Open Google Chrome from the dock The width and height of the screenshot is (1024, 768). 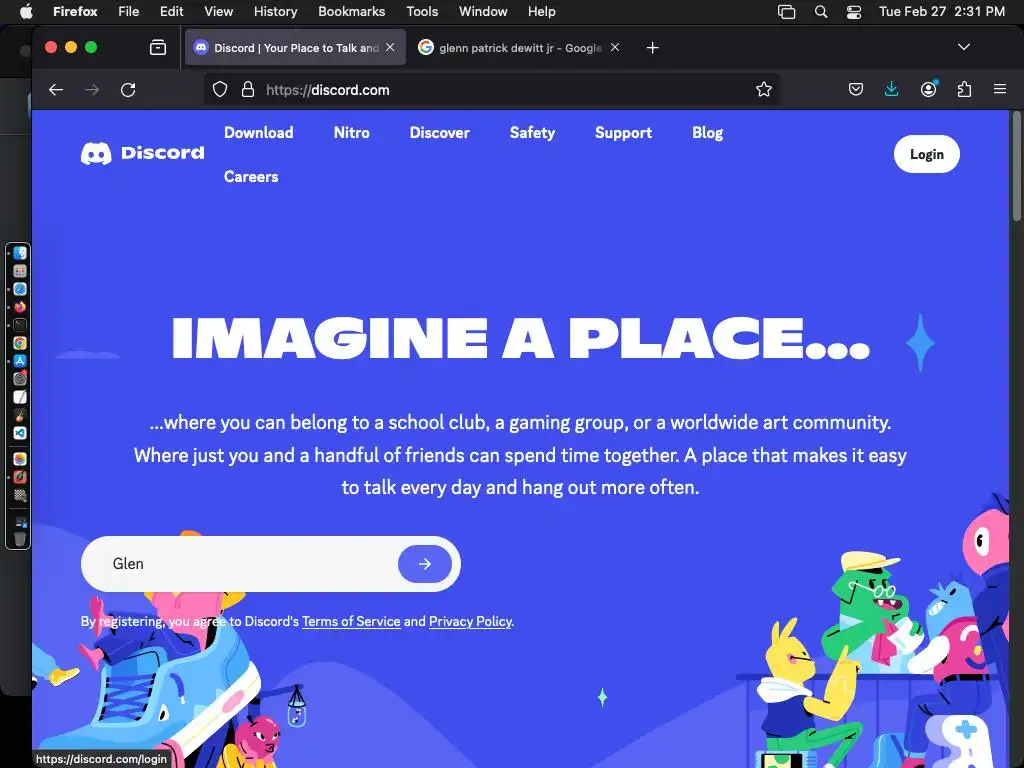pos(20,343)
